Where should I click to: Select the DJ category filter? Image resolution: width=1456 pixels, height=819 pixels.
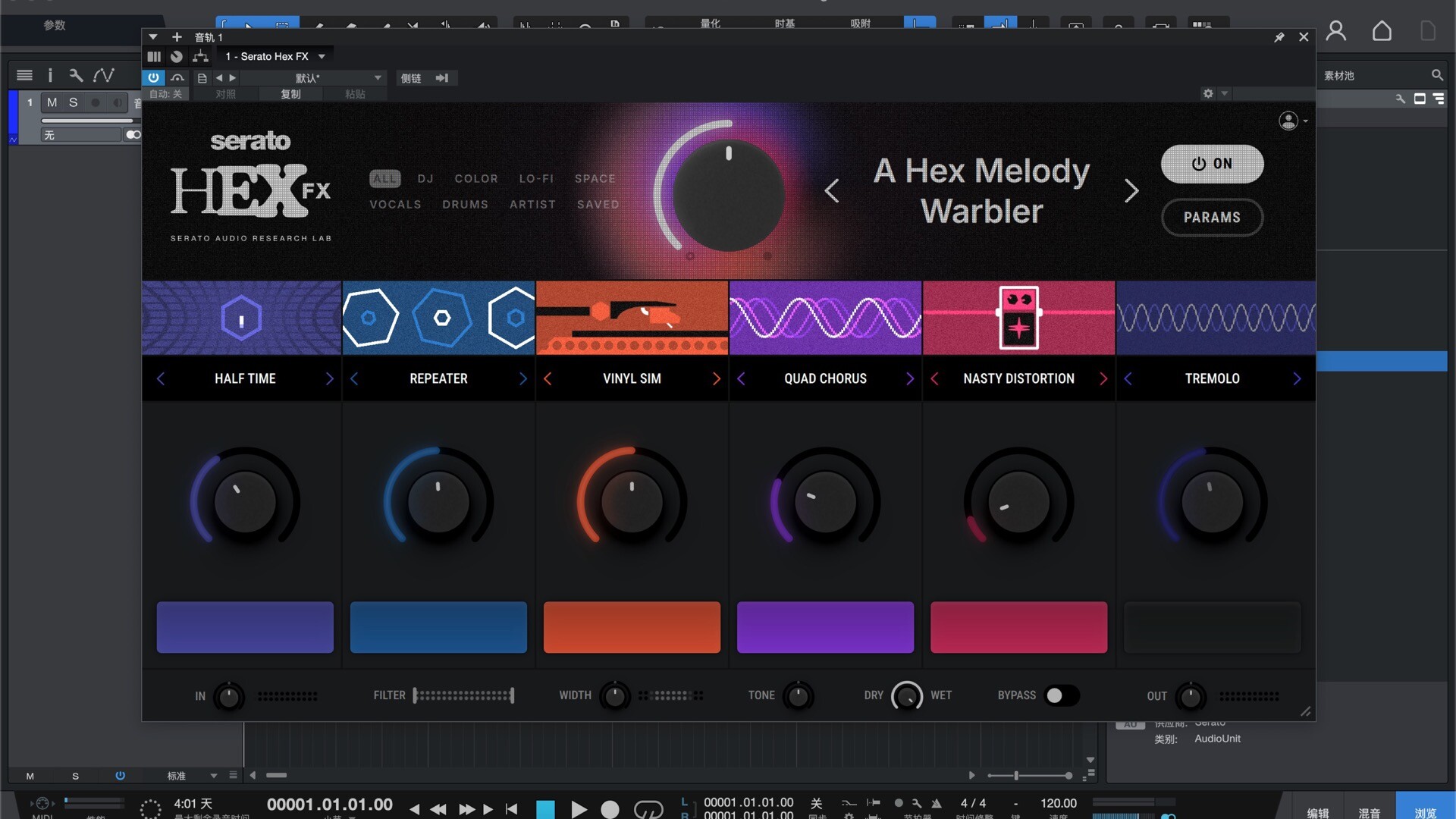tap(425, 178)
